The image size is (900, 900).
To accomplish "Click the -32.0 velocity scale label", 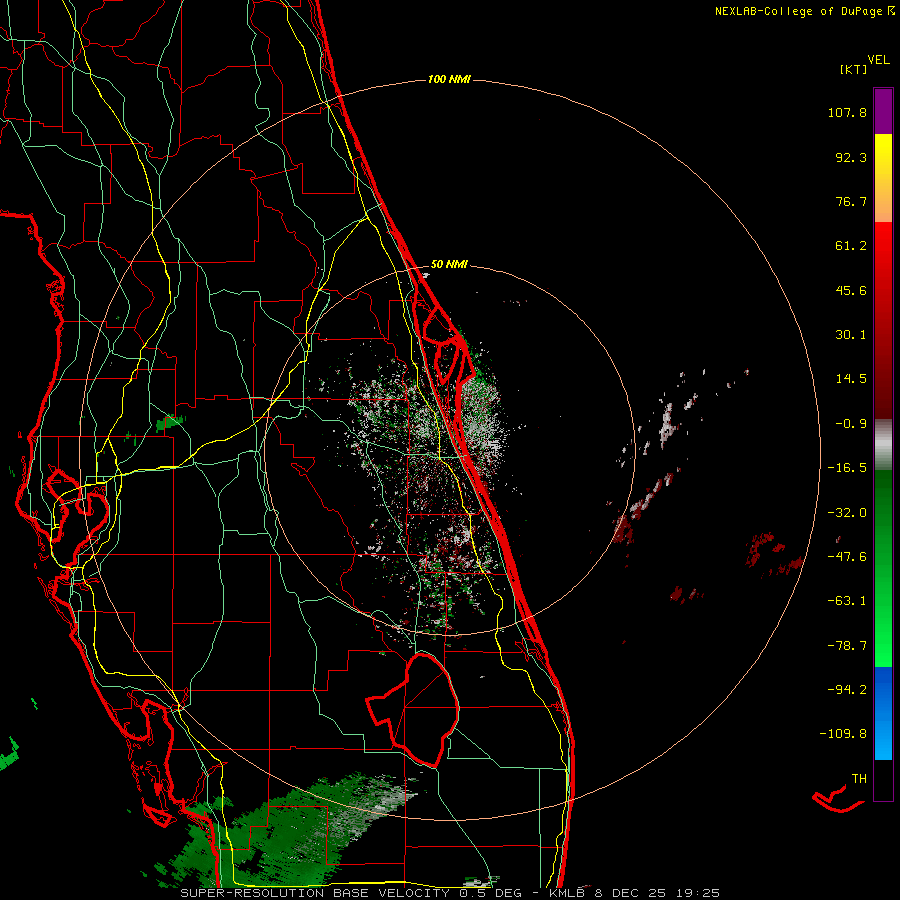I will (x=847, y=513).
